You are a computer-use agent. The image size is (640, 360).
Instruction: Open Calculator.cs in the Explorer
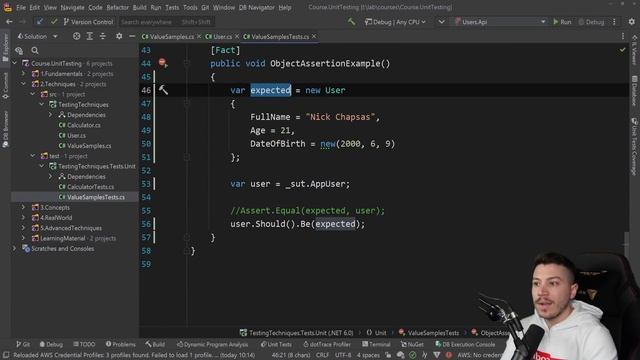[x=80, y=125]
